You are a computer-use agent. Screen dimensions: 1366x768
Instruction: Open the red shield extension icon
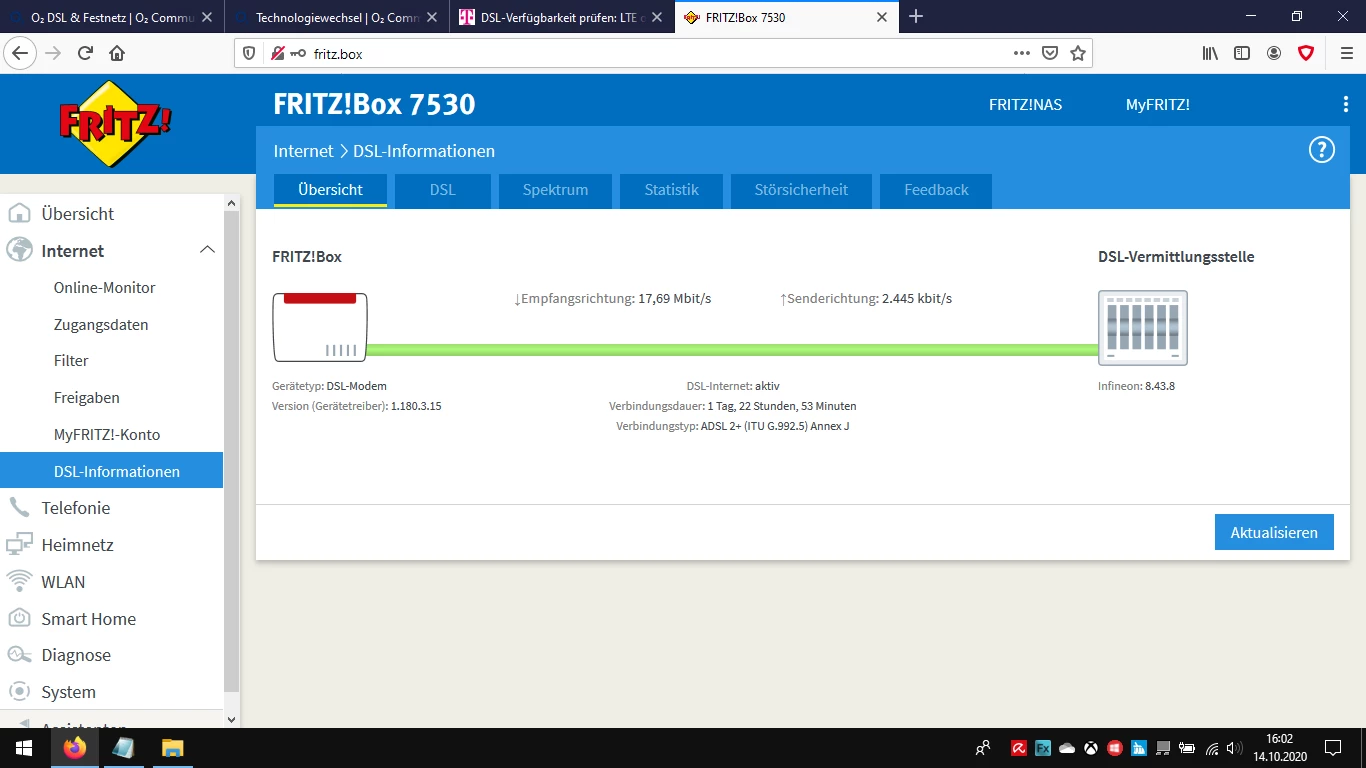pos(1306,53)
